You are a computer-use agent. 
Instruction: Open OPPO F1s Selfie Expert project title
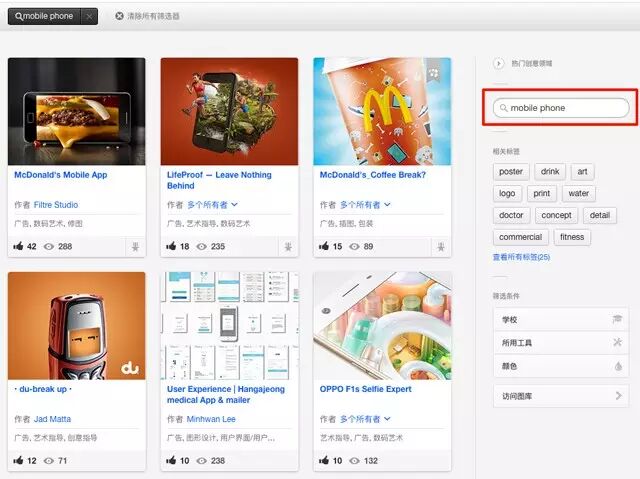click(366, 389)
